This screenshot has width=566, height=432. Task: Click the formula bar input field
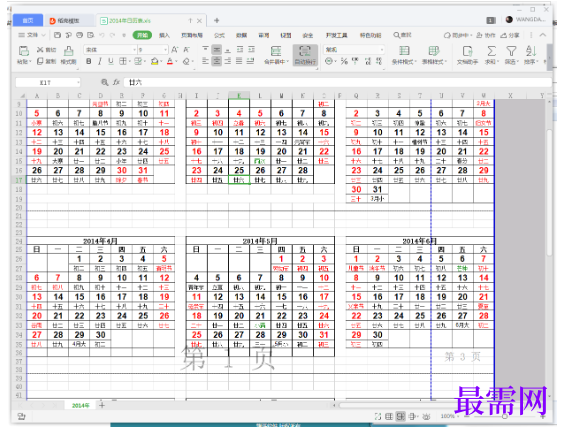pos(338,82)
